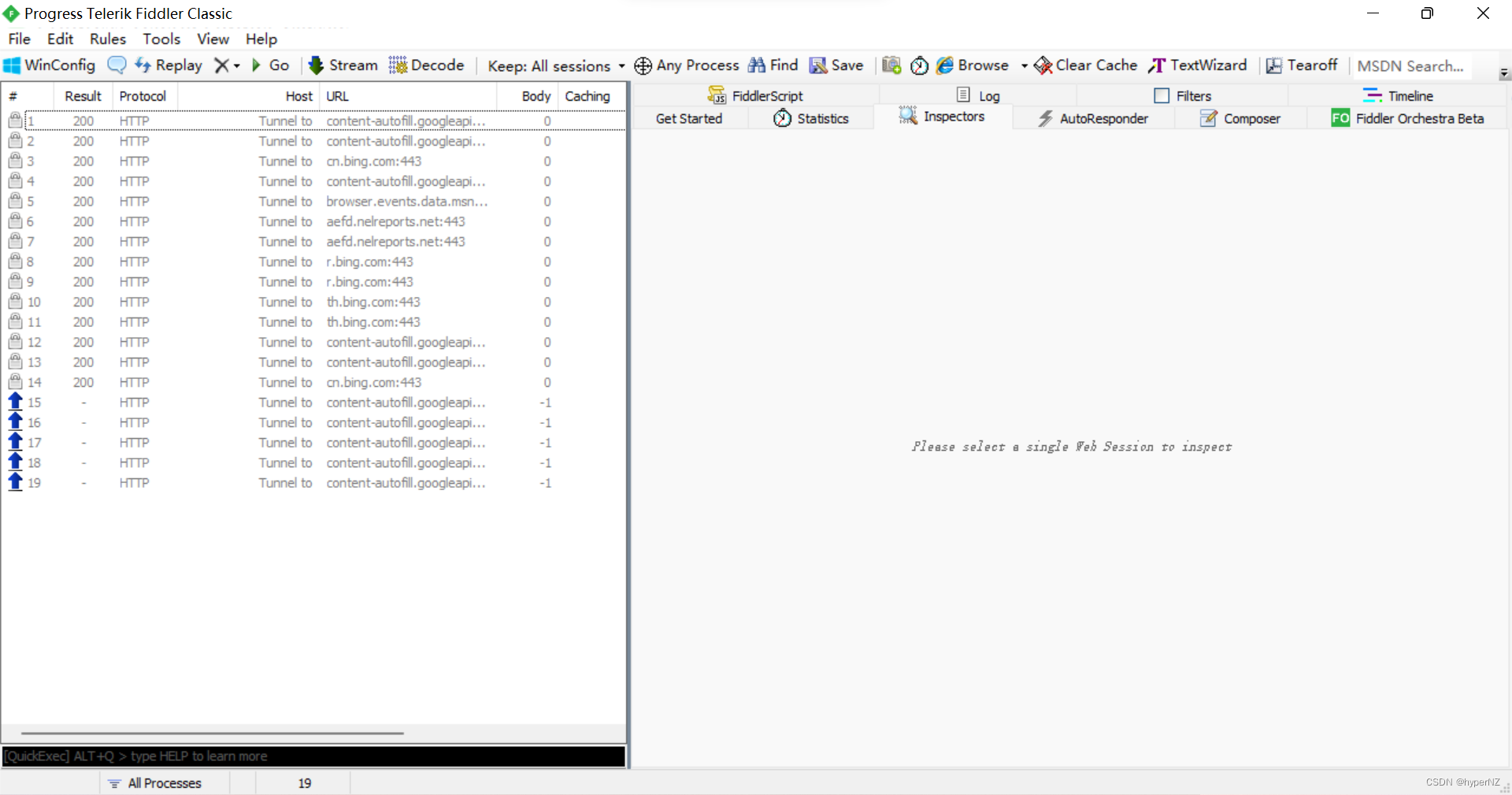
Task: Open the Help menu
Action: (x=261, y=39)
